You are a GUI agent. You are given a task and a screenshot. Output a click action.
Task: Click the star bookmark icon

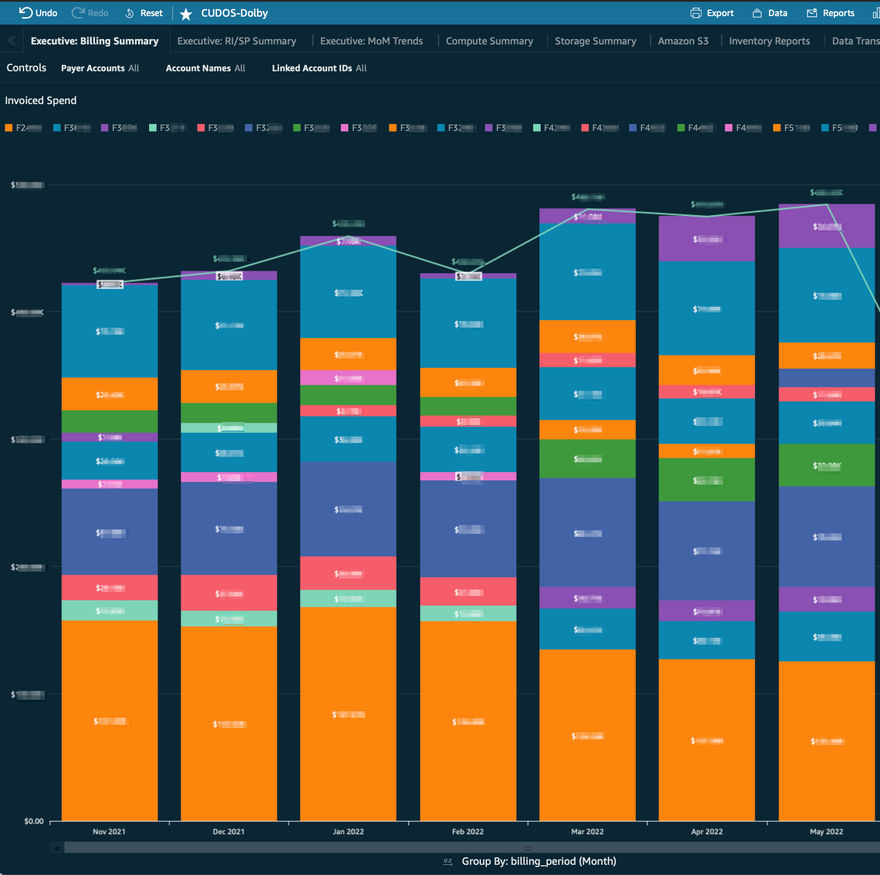point(186,14)
